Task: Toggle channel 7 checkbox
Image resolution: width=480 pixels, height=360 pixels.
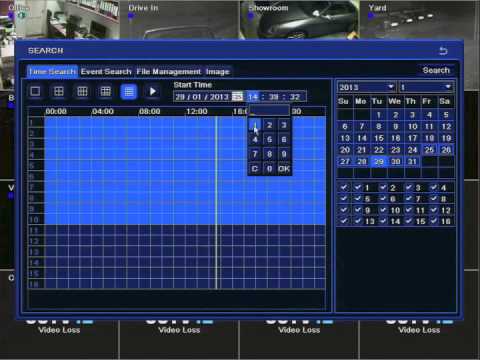Action: coord(409,199)
